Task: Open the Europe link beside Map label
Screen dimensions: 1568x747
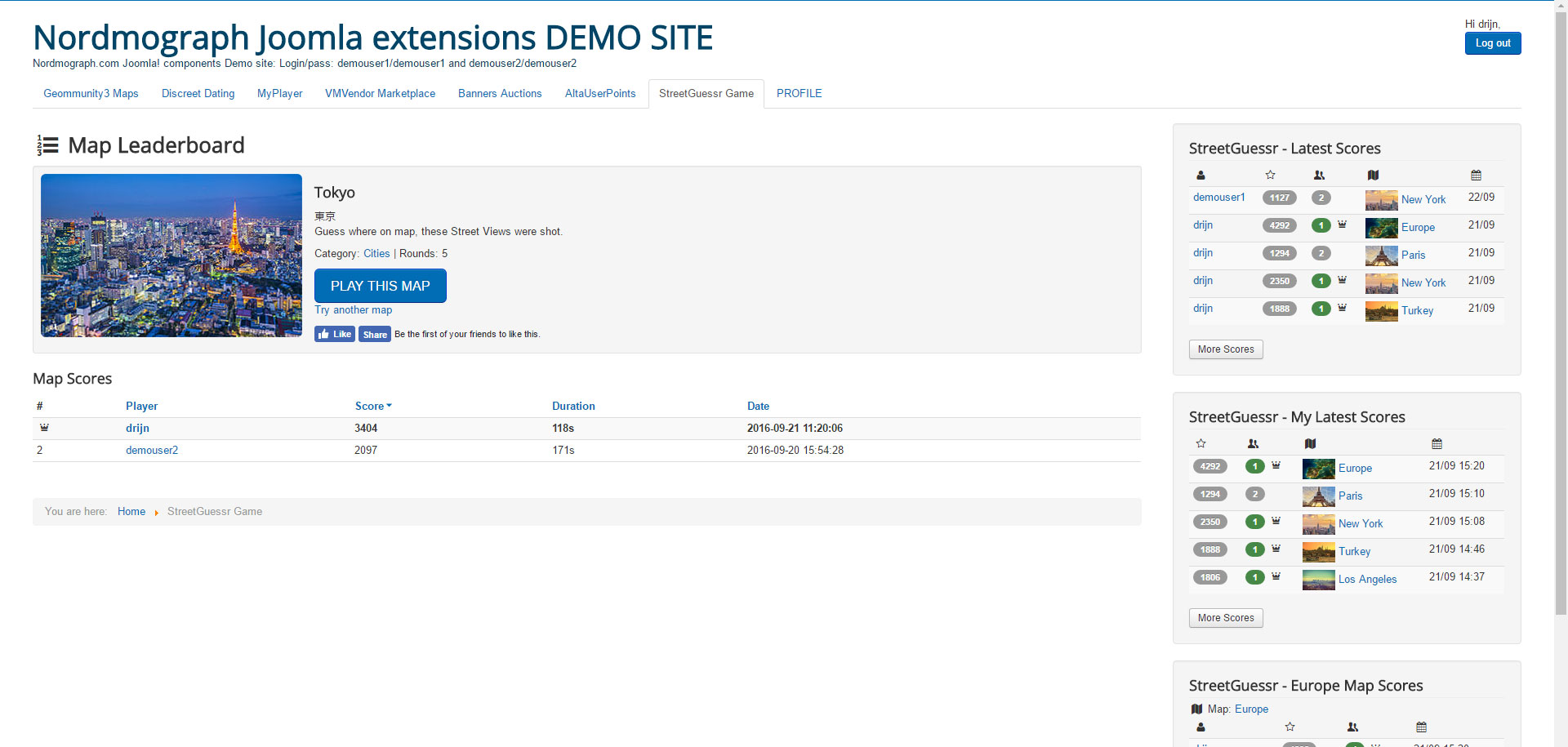Action: pos(1251,709)
